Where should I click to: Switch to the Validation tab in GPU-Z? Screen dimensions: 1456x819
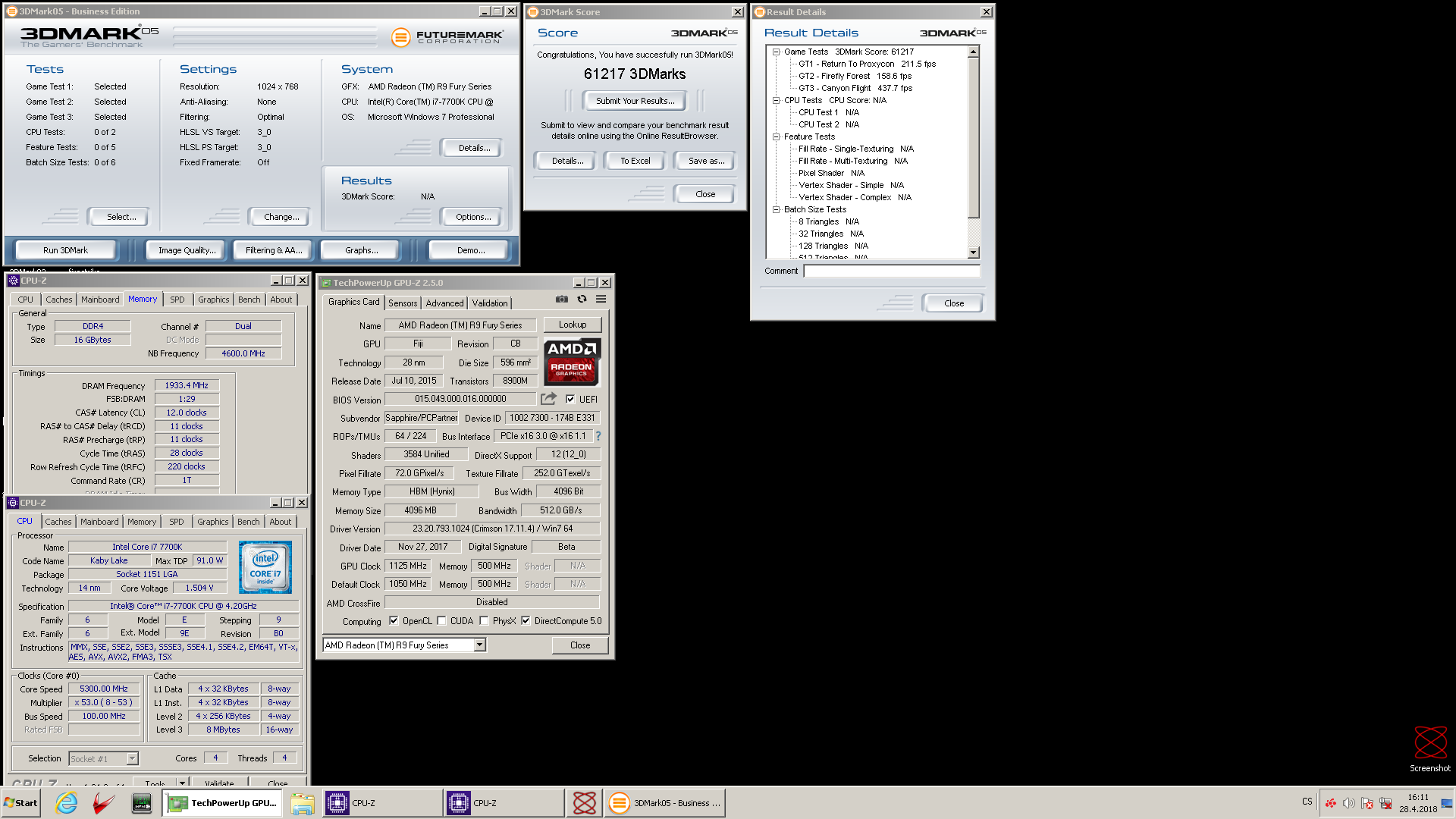pyautogui.click(x=490, y=303)
